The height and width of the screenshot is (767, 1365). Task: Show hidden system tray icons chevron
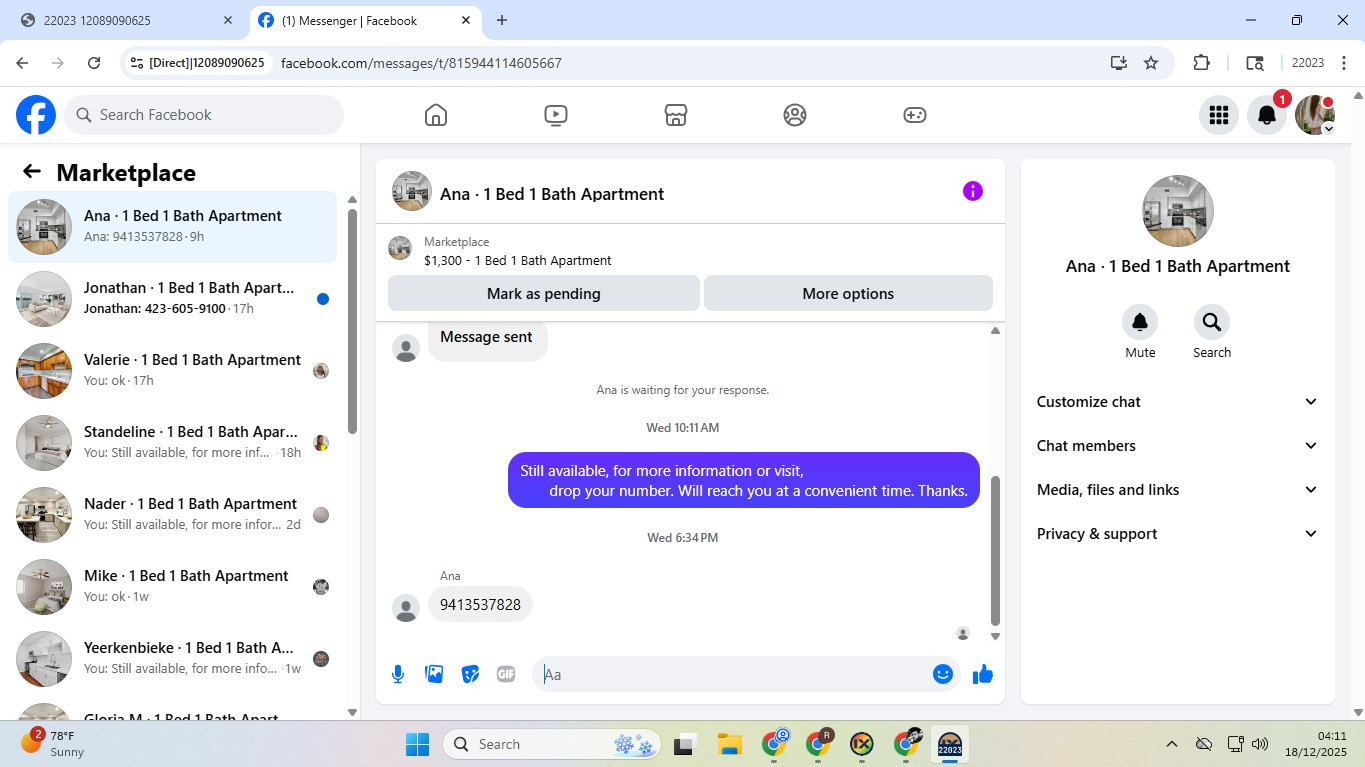pyautogui.click(x=1171, y=744)
